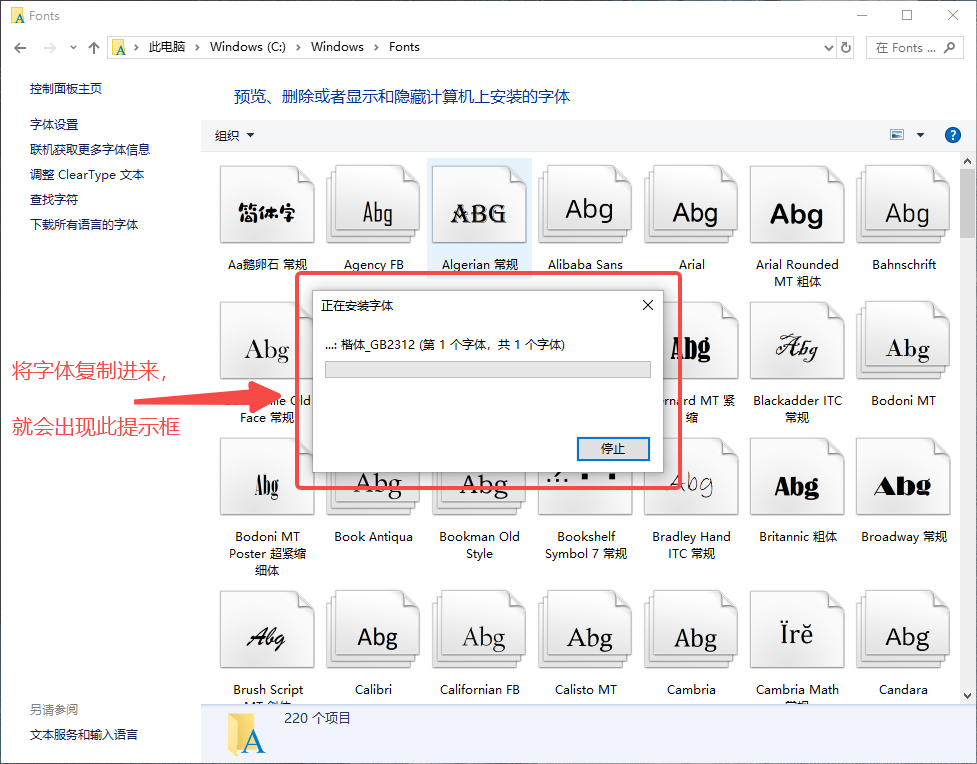This screenshot has width=977, height=764.
Task: Select the Agency FB font icon
Action: click(x=373, y=205)
